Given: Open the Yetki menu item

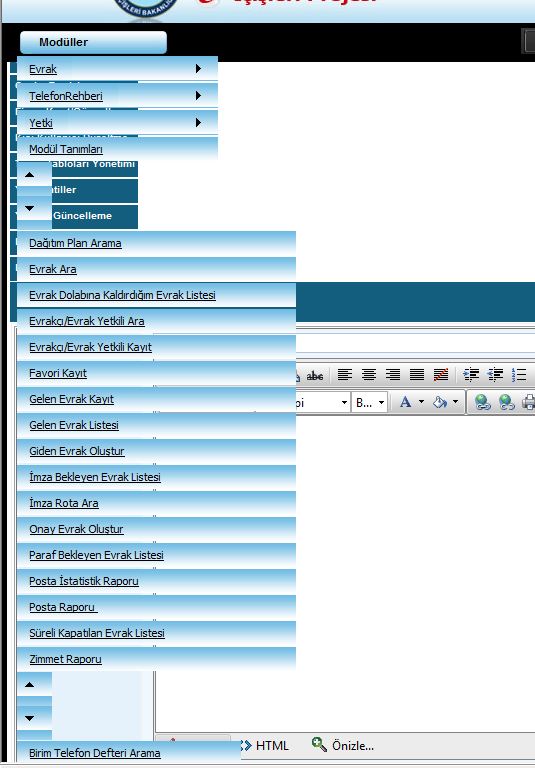Looking at the screenshot, I should click(x=117, y=122).
